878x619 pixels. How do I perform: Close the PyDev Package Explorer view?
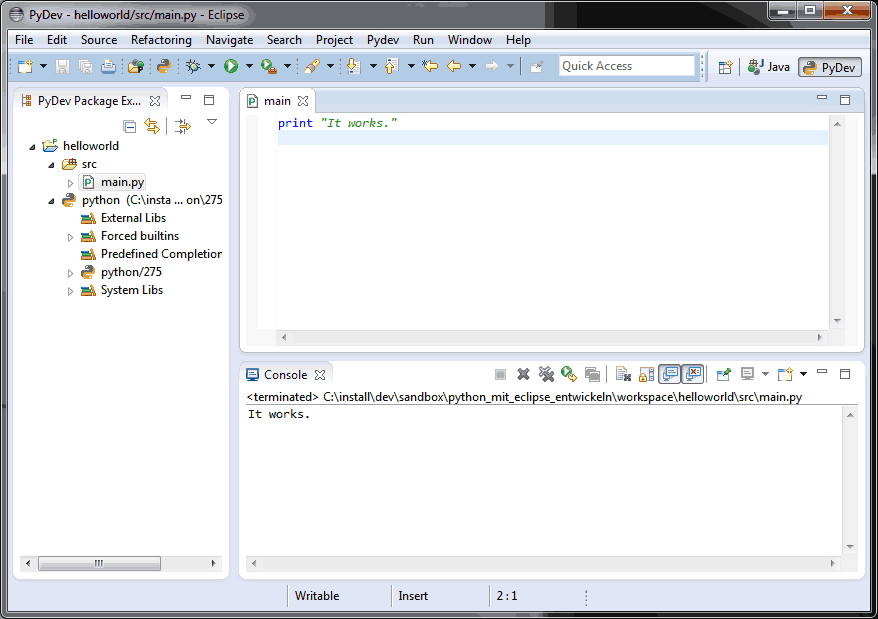(155, 101)
